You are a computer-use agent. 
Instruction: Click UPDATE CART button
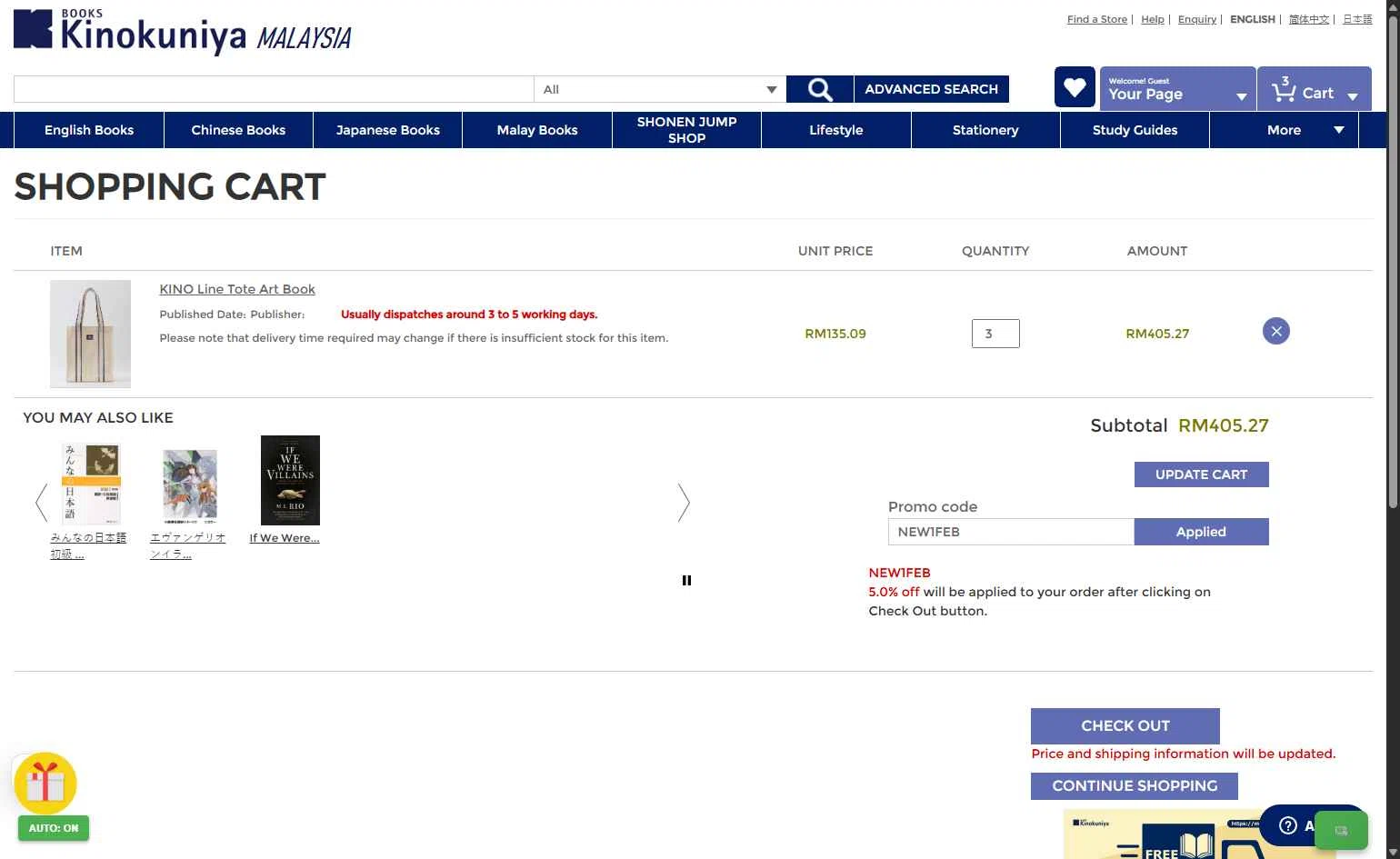tap(1202, 474)
